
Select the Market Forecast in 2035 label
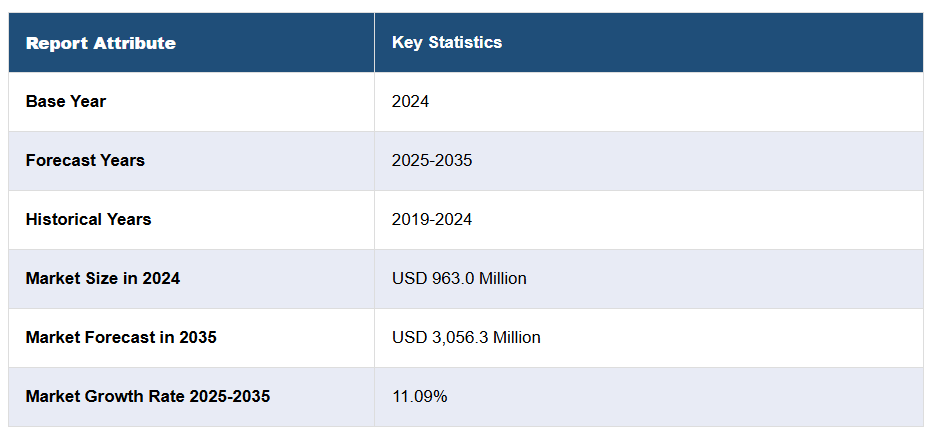coord(121,337)
